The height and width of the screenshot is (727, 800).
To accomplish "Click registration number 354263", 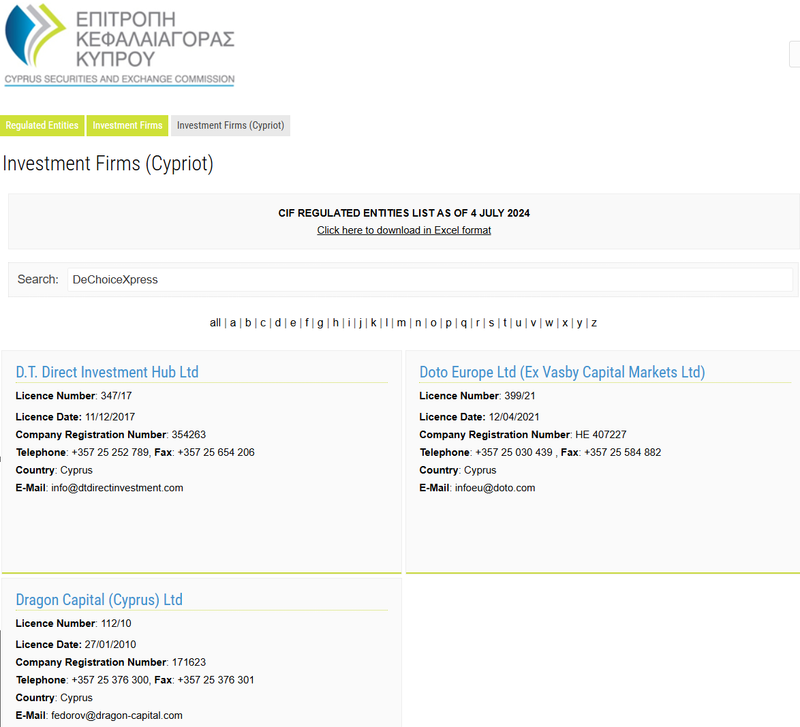I will point(189,435).
